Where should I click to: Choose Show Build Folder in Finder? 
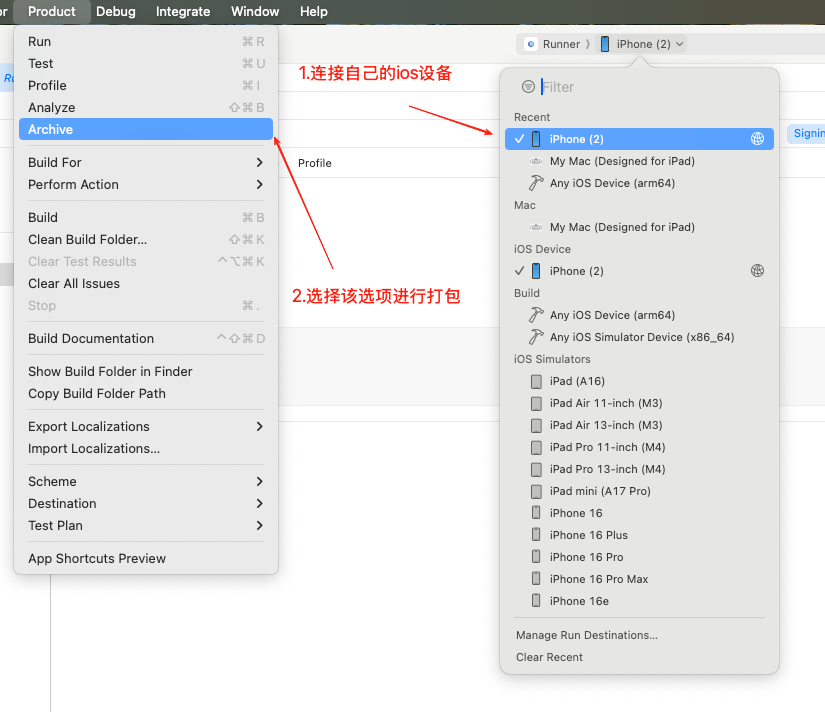146,372
